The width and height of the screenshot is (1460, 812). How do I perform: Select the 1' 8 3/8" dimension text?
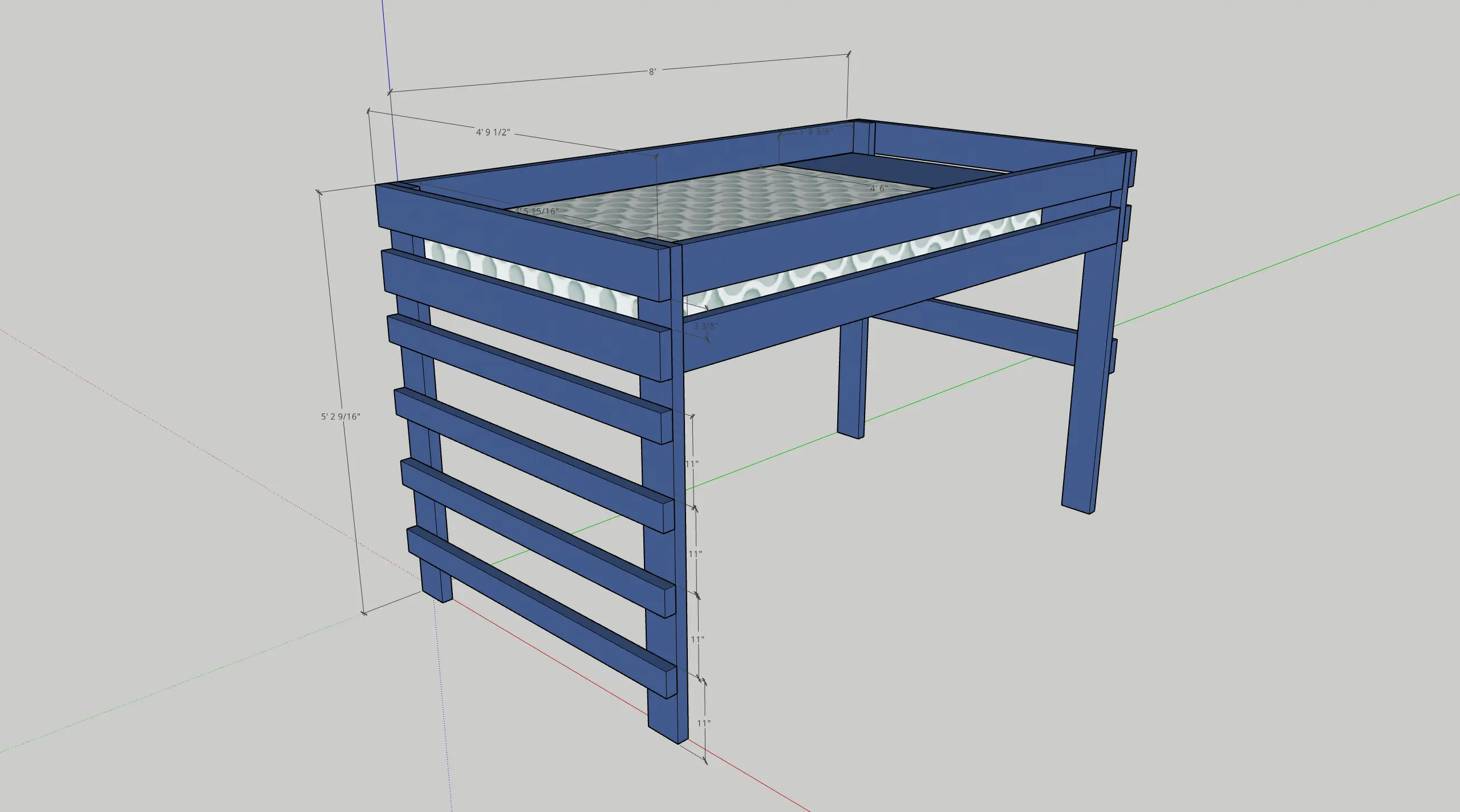coord(816,131)
